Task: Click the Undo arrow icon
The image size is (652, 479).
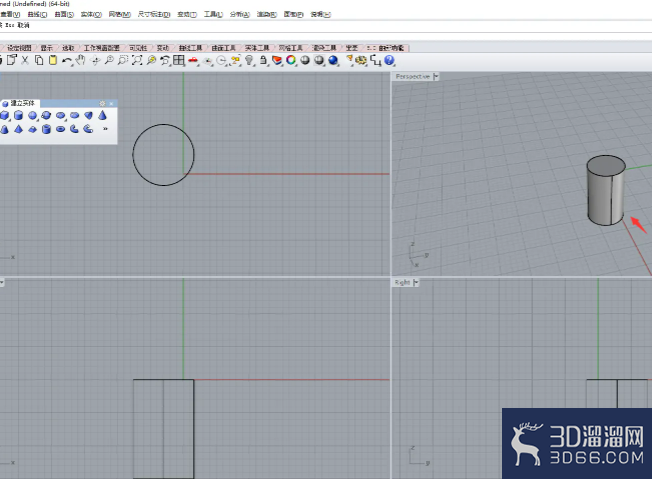Action: click(67, 61)
